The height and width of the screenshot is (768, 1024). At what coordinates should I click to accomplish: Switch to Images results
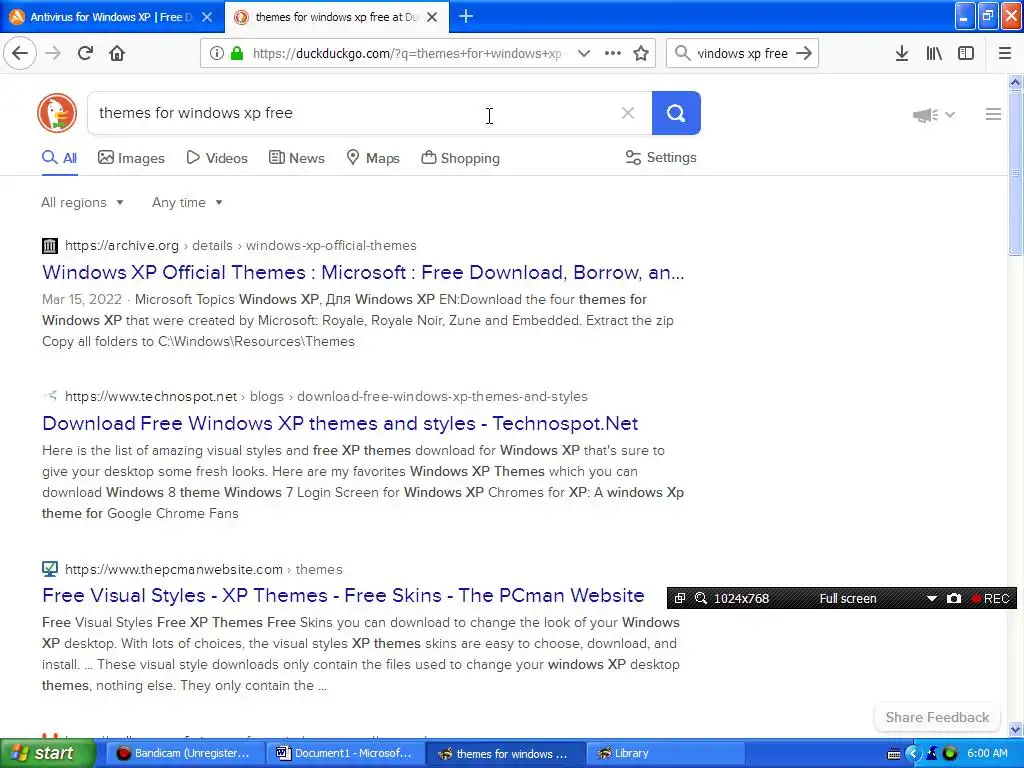pyautogui.click(x=131, y=158)
